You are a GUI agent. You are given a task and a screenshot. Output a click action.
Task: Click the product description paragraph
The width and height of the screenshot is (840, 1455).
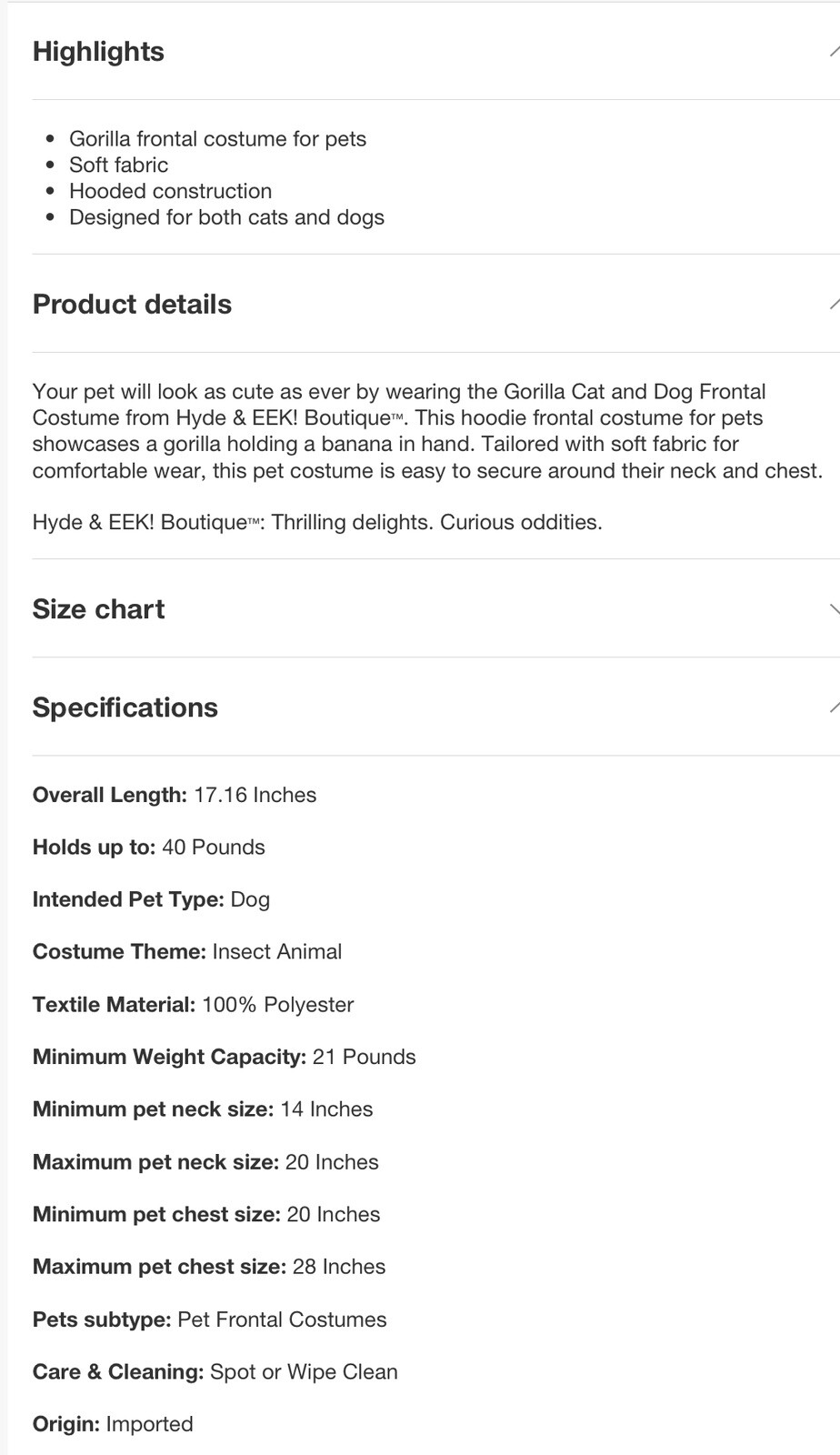click(x=427, y=431)
